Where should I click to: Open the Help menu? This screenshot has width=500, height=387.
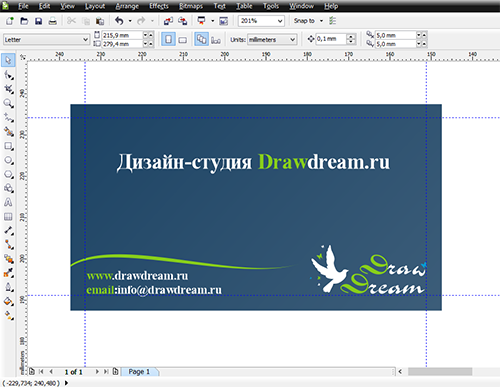click(331, 6)
